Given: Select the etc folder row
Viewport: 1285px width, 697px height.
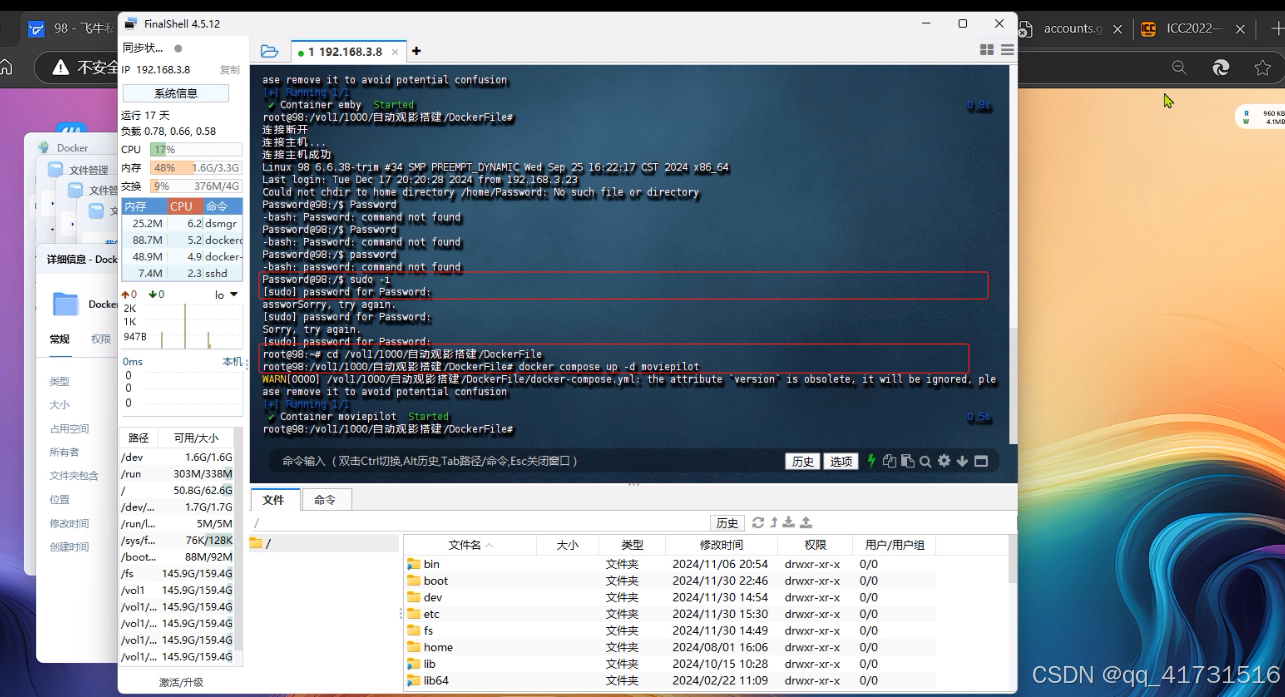Looking at the screenshot, I should pyautogui.click(x=671, y=614).
